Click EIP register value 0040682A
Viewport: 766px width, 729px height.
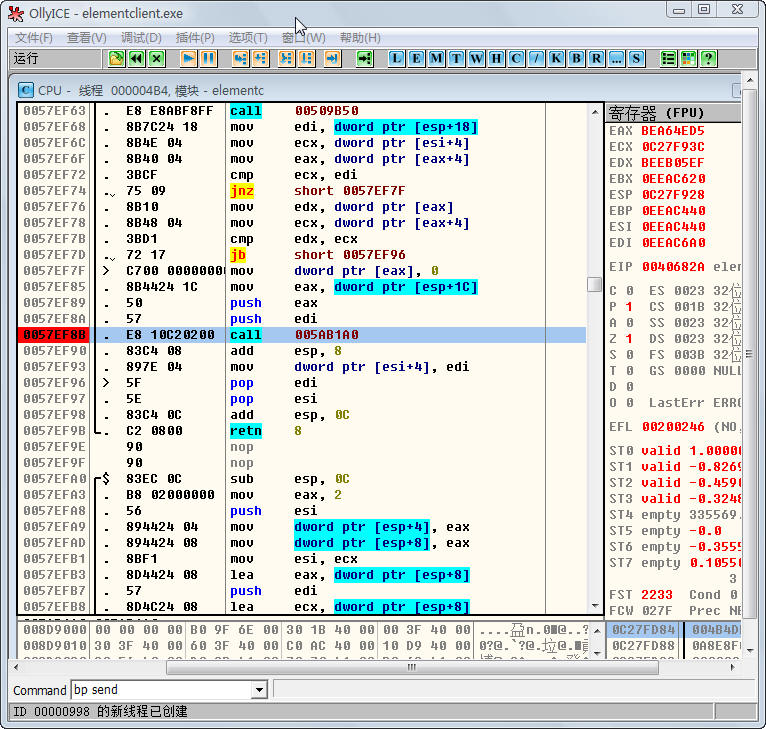click(x=673, y=267)
